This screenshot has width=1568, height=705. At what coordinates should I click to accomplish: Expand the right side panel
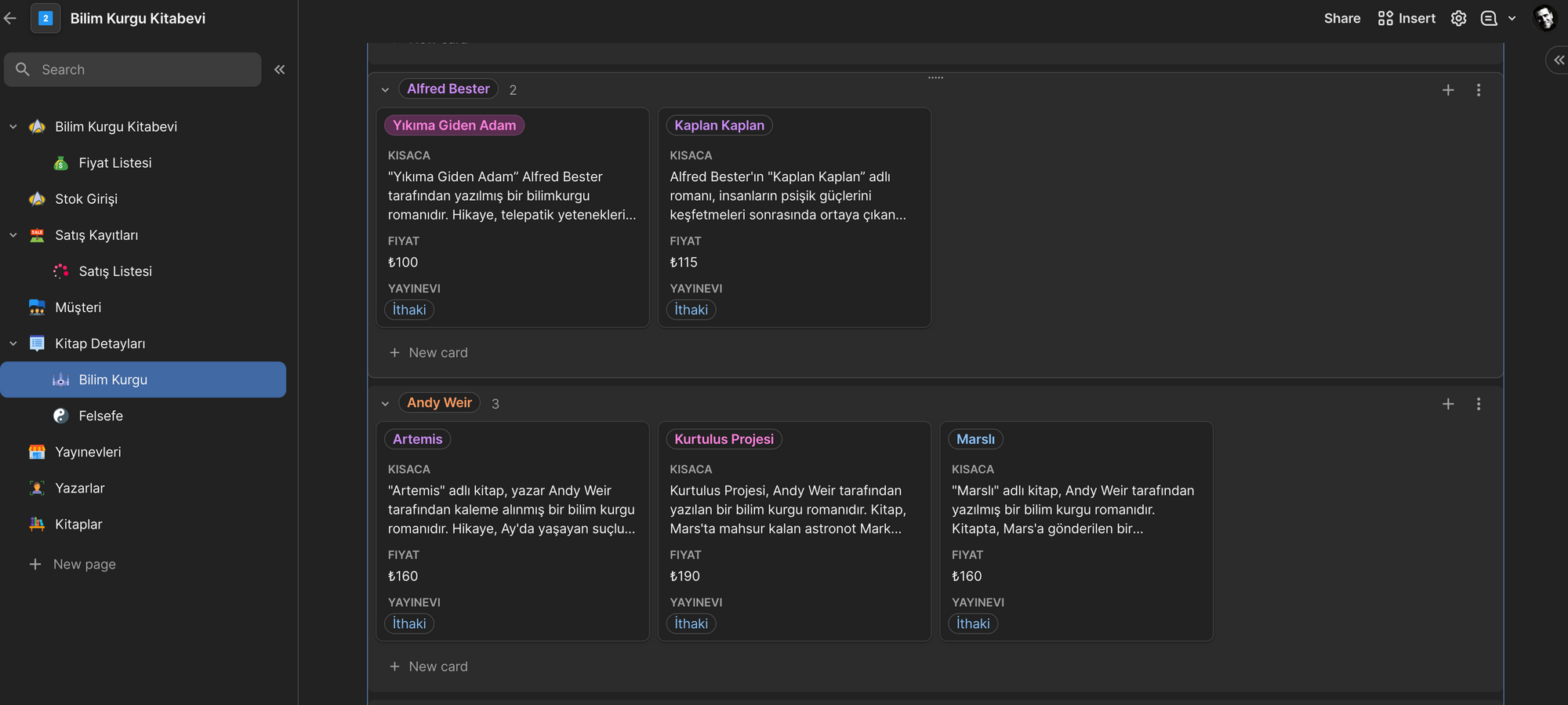[x=1558, y=60]
